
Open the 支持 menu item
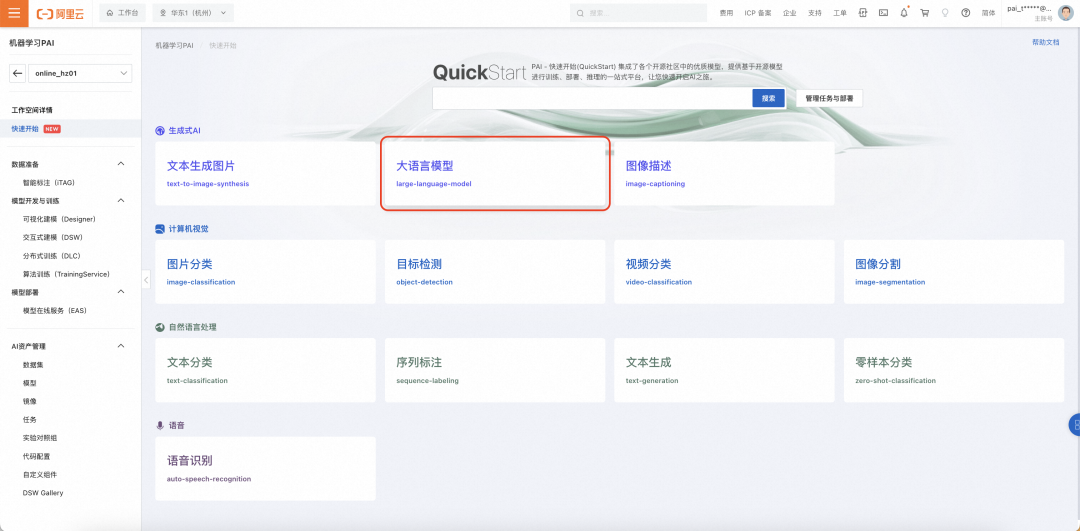815,13
